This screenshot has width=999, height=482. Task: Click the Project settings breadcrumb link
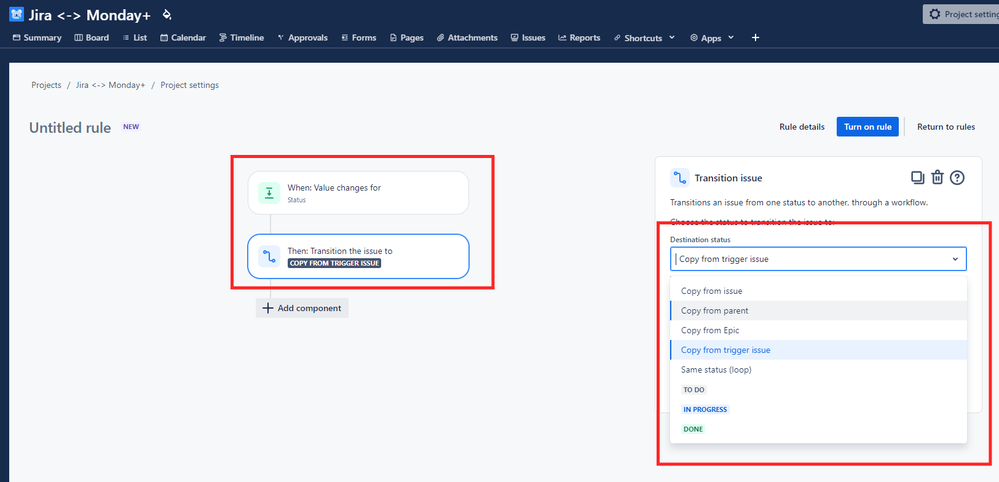pos(190,85)
